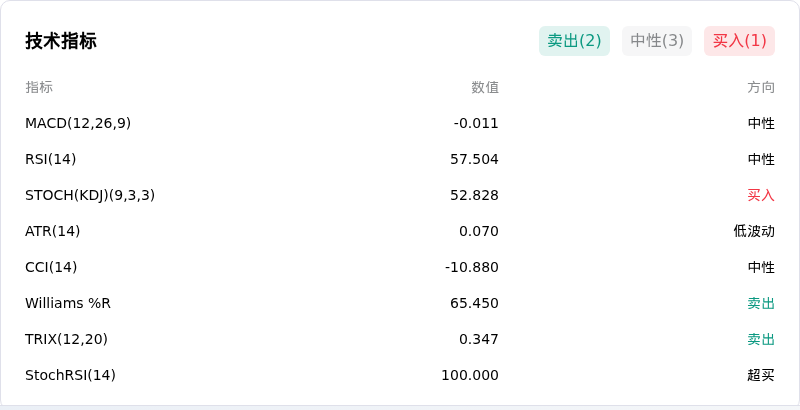Select the RSI(14) indicator label

pyautogui.click(x=51, y=159)
